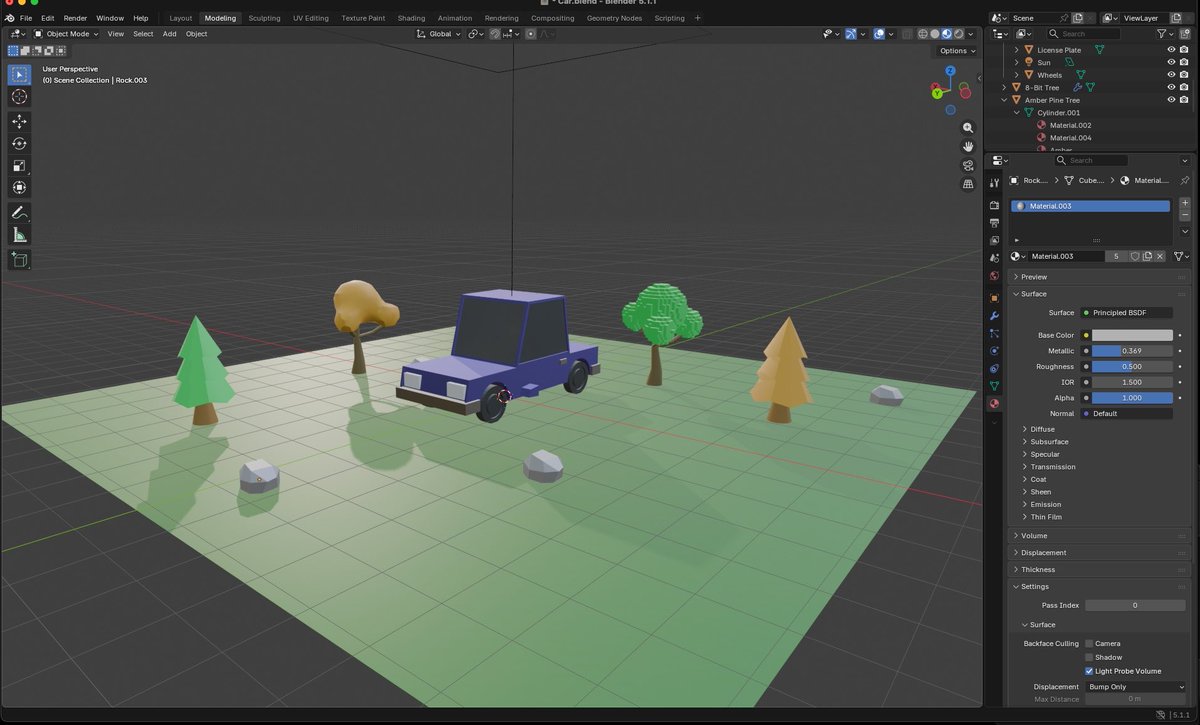Open the Physics properties tab icon

click(994, 351)
